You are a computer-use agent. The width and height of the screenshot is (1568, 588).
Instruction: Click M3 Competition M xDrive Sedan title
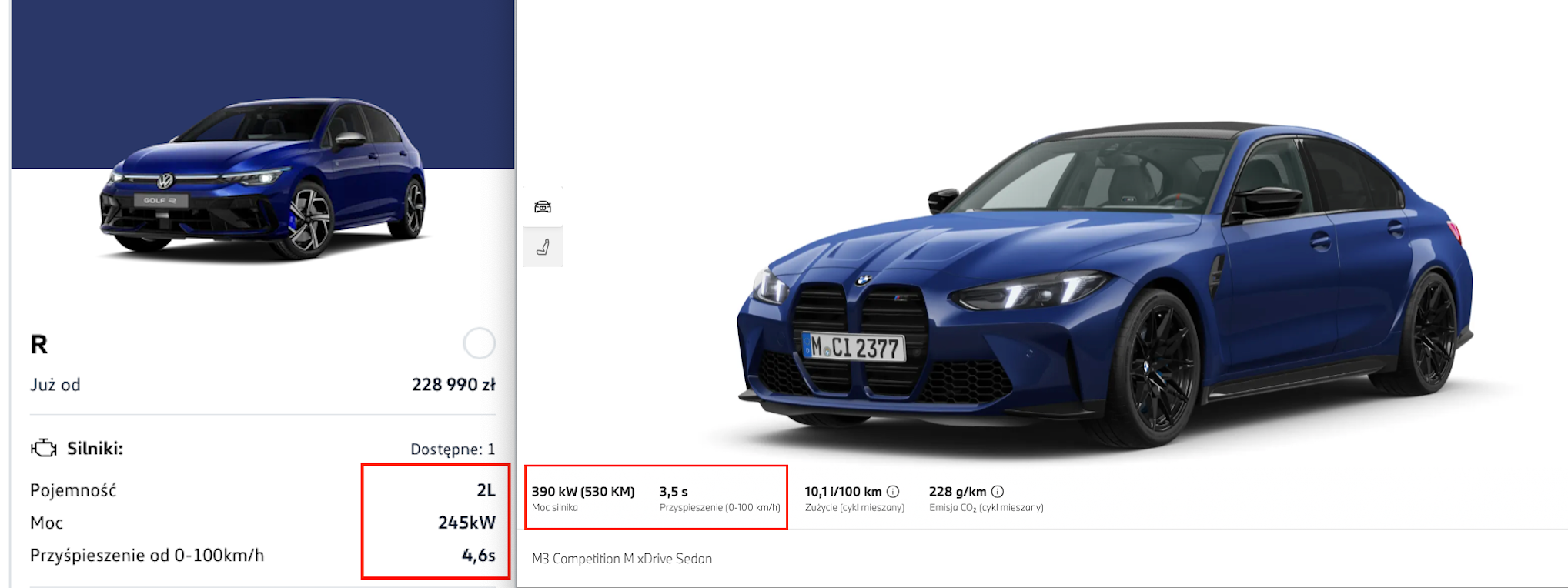[622, 559]
